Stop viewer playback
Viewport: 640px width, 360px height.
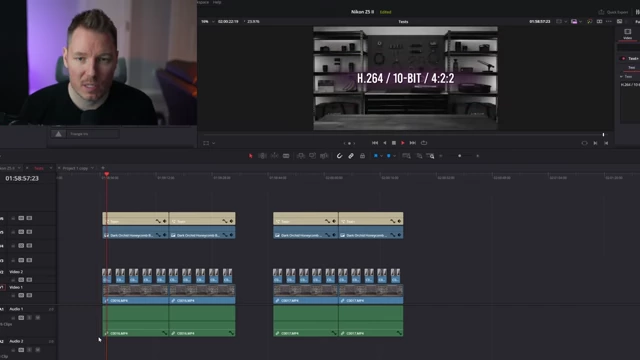pos(394,143)
